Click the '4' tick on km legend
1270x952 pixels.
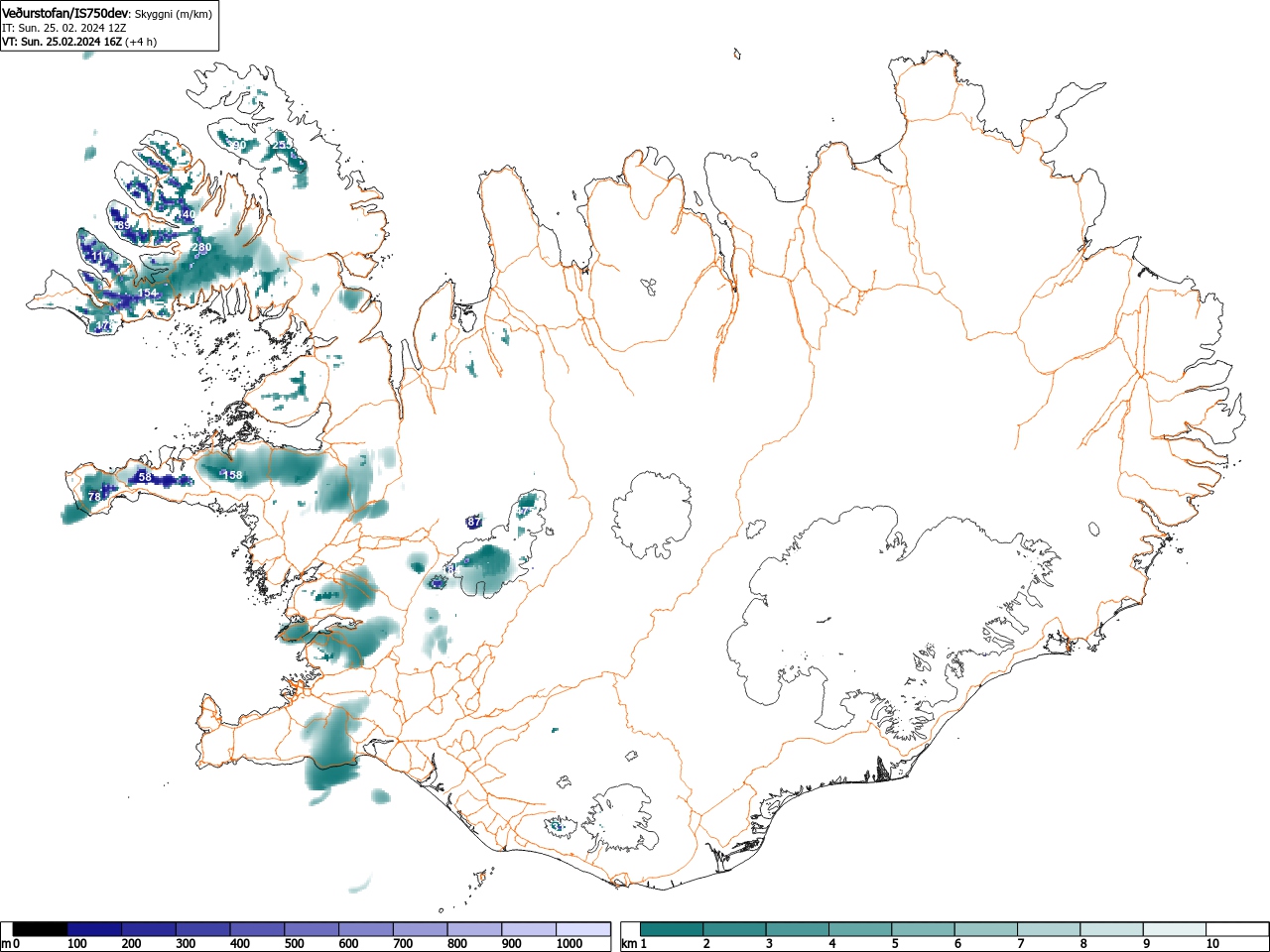click(832, 944)
